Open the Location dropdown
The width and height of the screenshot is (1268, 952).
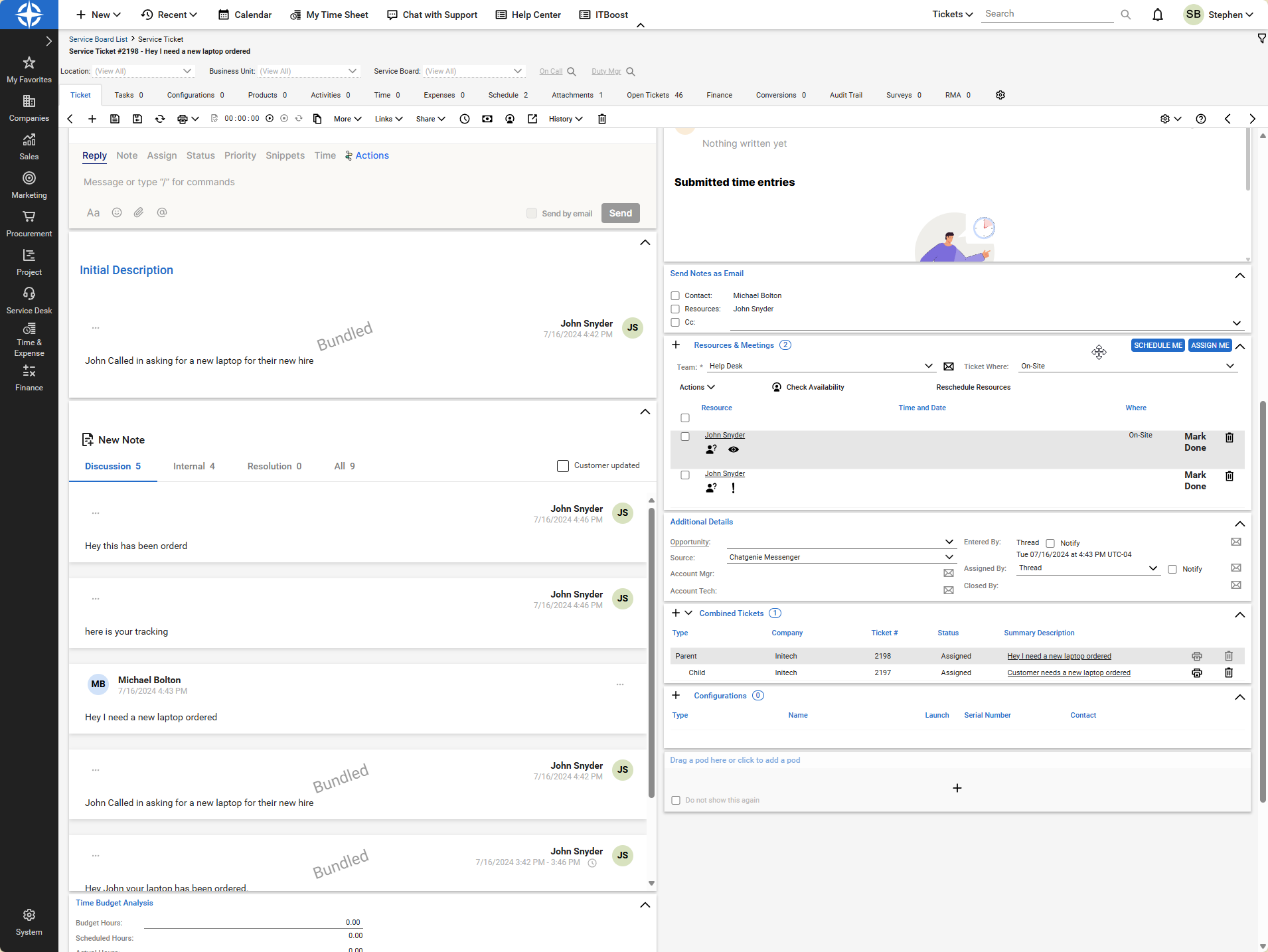[x=143, y=71]
